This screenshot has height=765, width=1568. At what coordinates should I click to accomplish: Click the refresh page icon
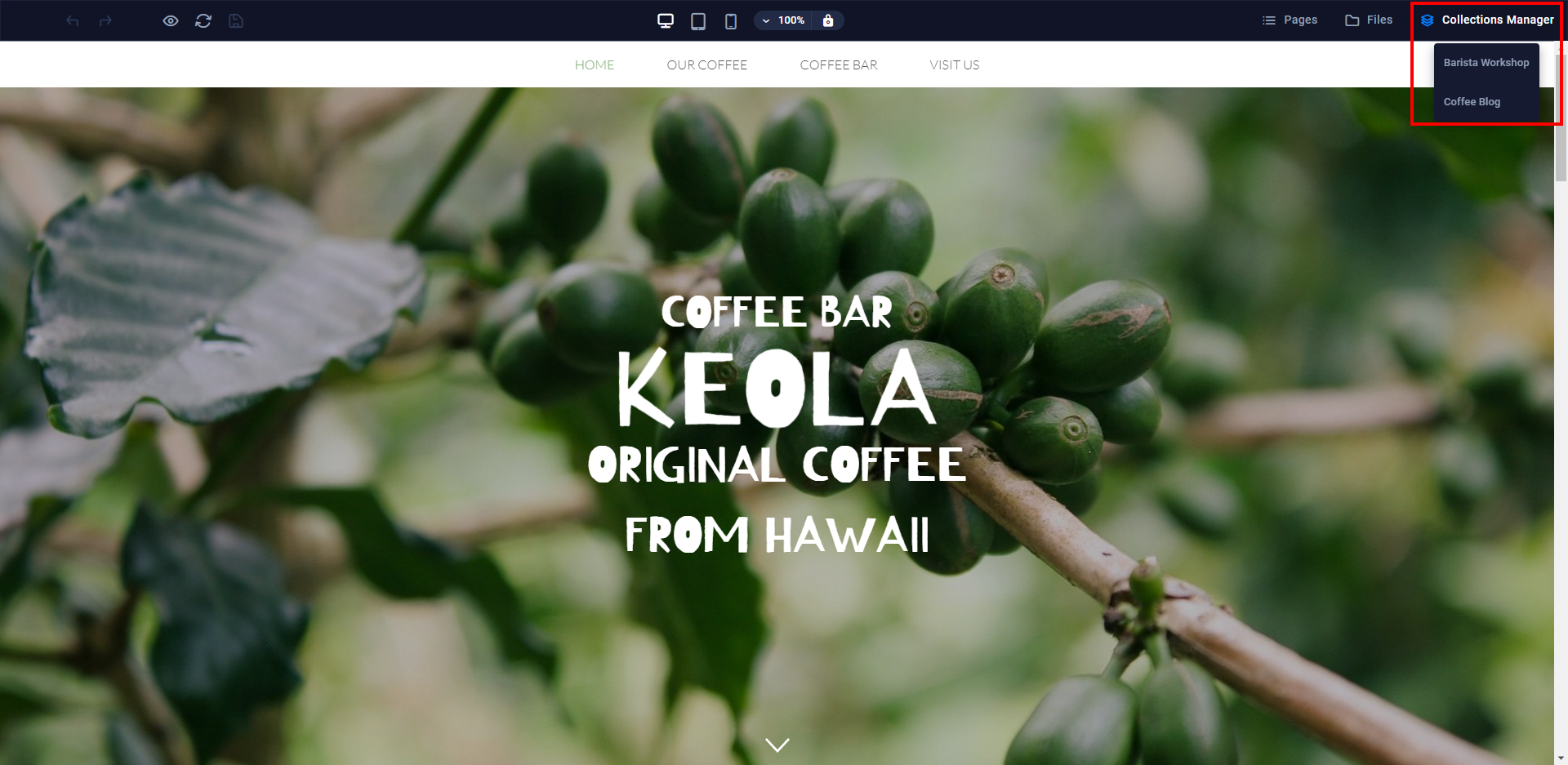(x=203, y=20)
